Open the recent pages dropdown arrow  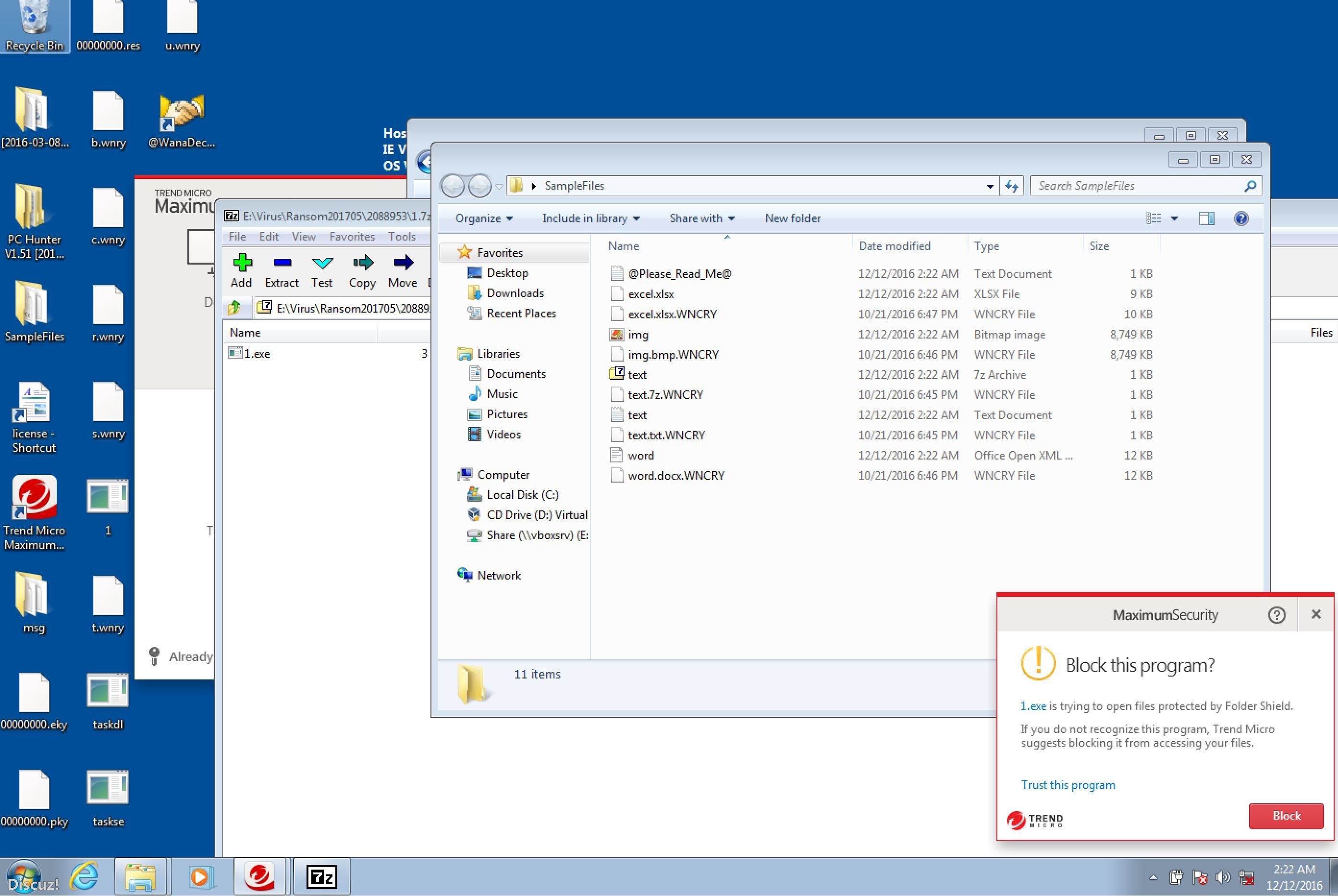(499, 186)
